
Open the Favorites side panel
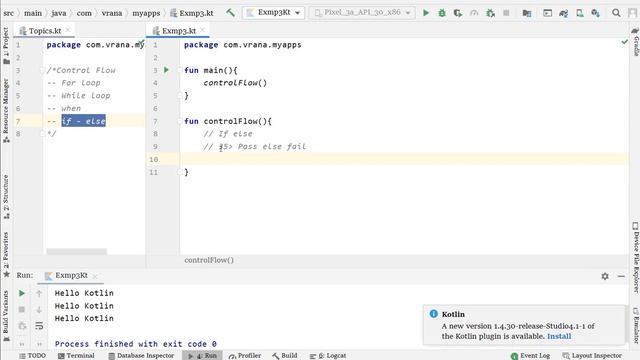(x=6, y=254)
